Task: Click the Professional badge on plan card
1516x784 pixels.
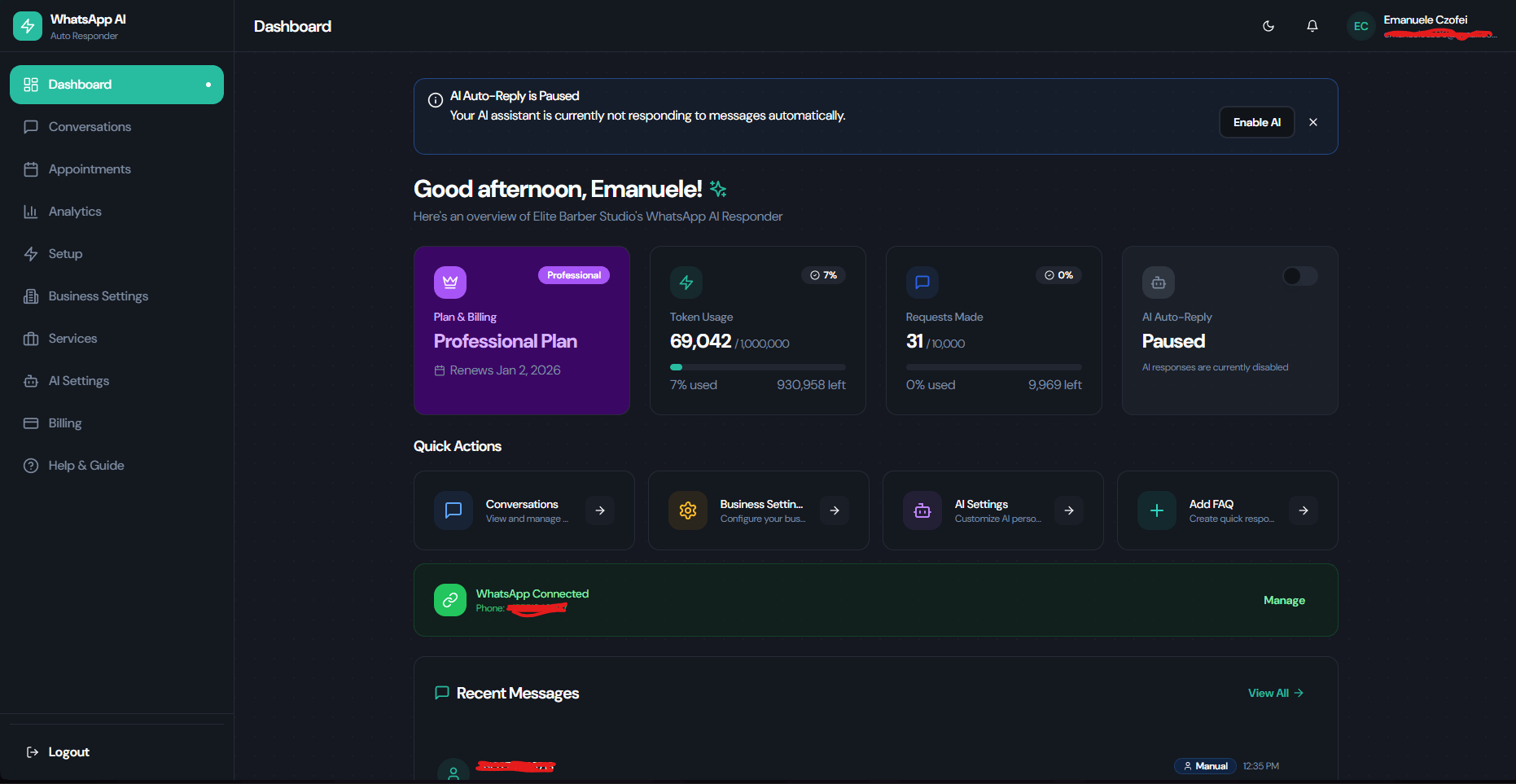Action: (574, 275)
